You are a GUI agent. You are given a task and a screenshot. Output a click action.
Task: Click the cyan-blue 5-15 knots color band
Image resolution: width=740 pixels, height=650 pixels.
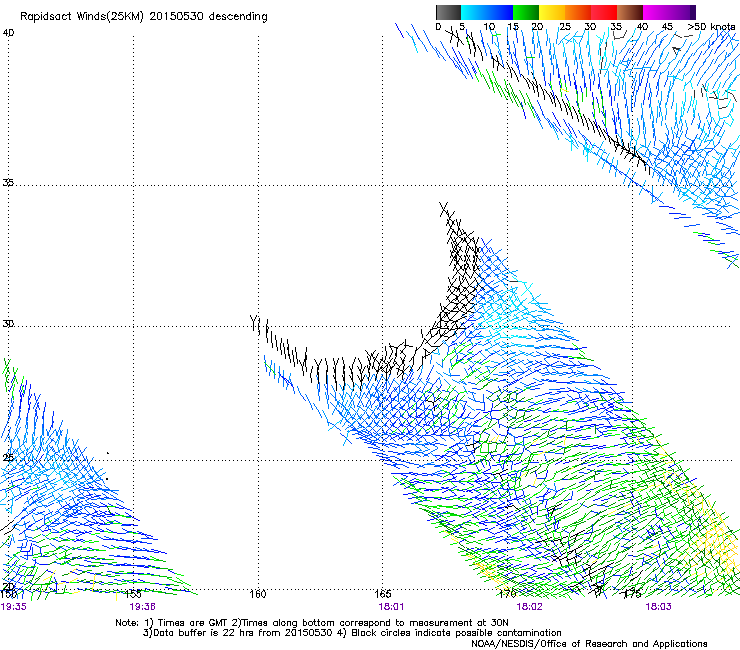coord(487,12)
